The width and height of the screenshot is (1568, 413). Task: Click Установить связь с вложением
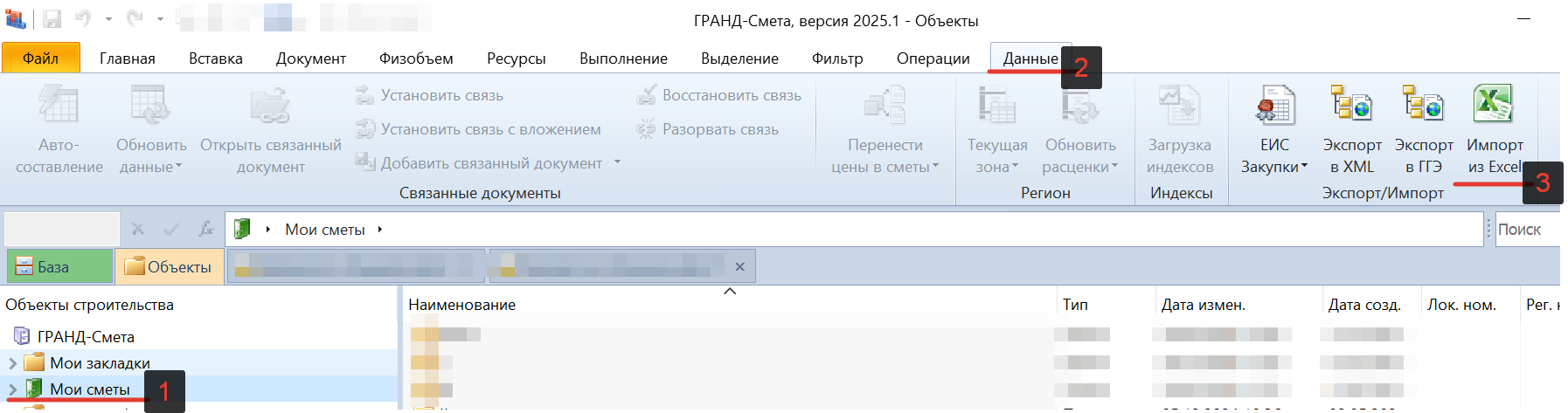click(479, 129)
